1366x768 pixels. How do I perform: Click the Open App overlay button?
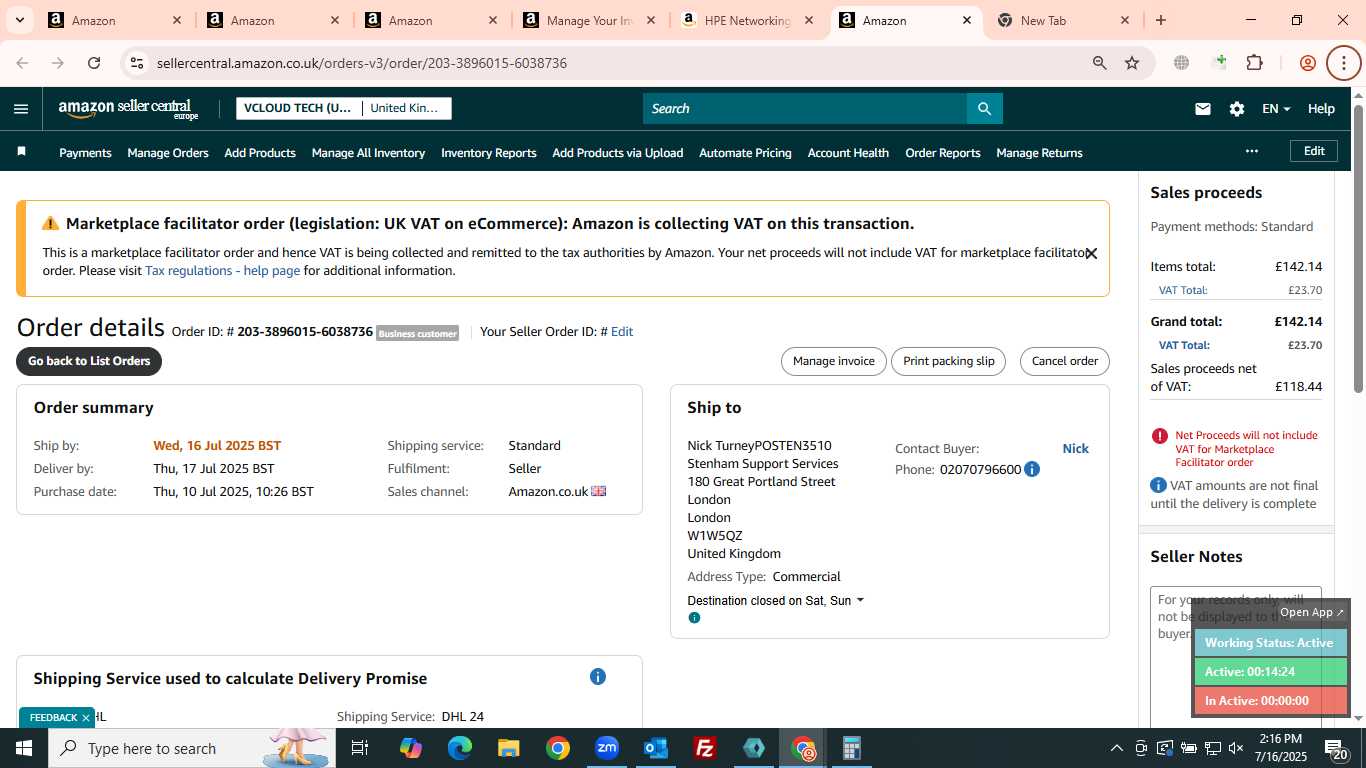(x=1312, y=612)
